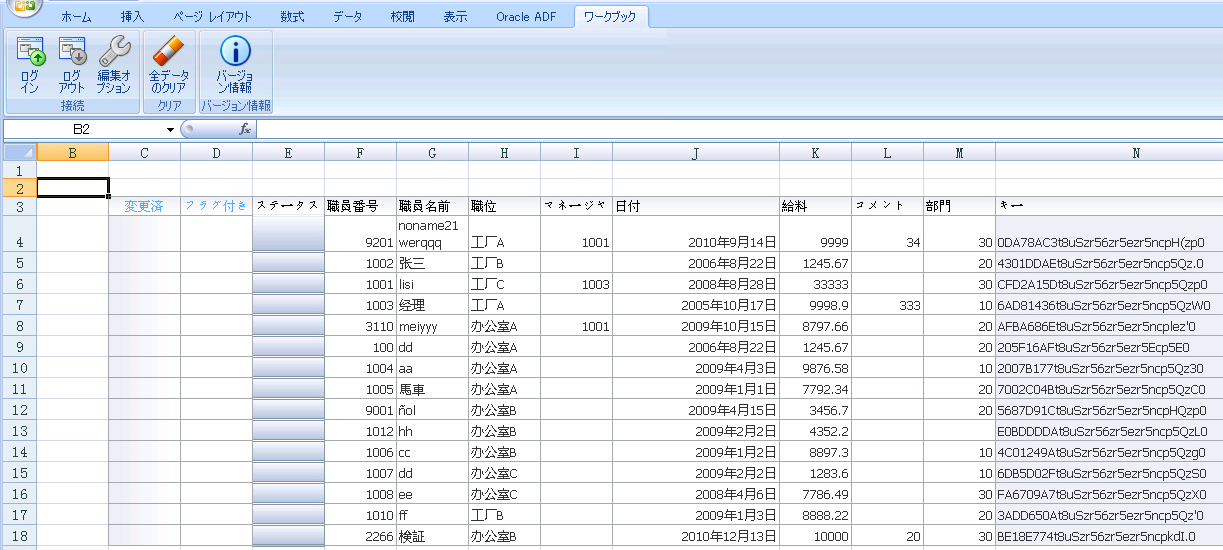The height and width of the screenshot is (550, 1223).
Task: Select the ワークブック tab
Action: (x=610, y=17)
